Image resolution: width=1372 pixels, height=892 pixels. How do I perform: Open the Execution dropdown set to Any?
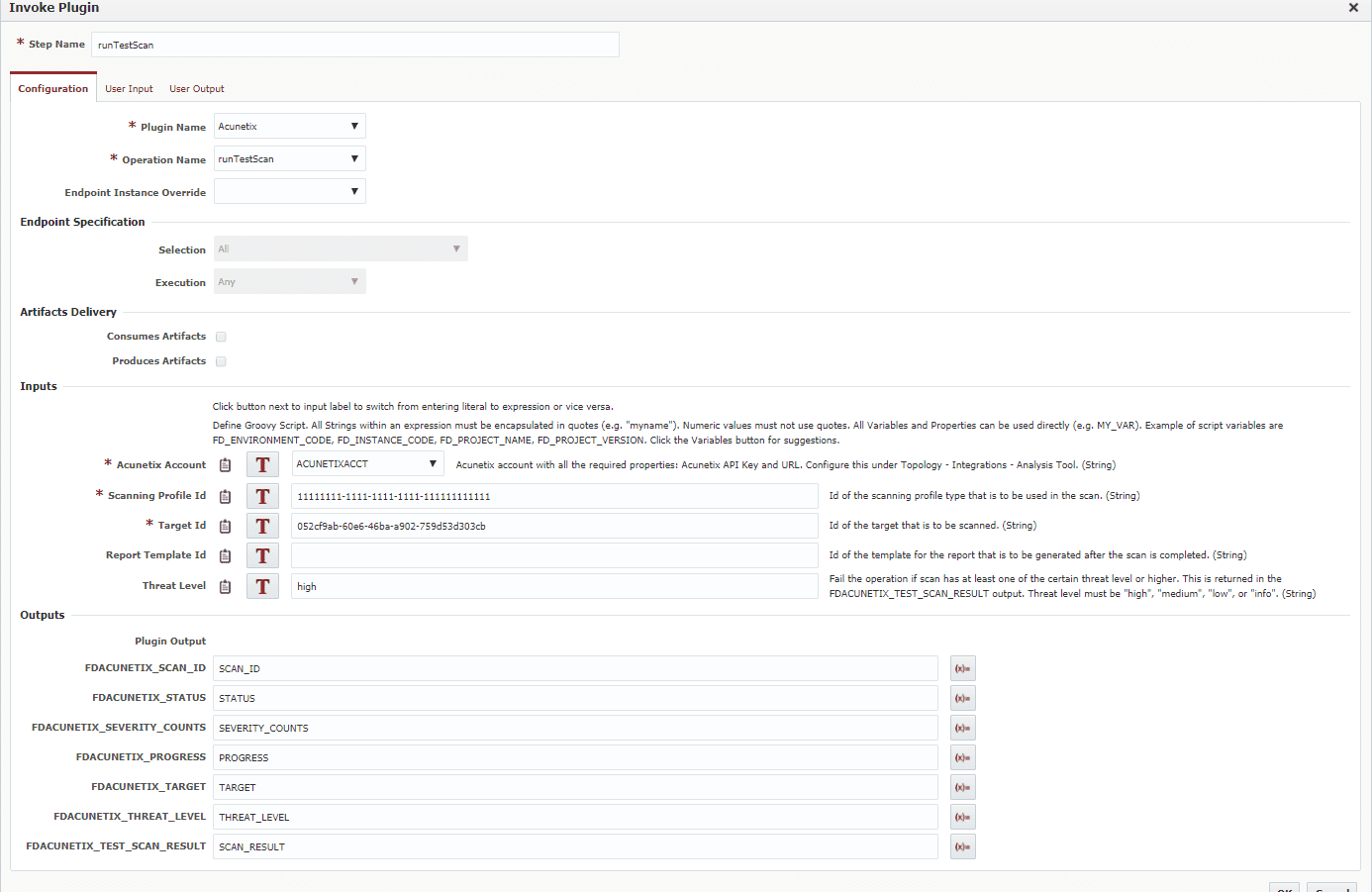point(290,281)
